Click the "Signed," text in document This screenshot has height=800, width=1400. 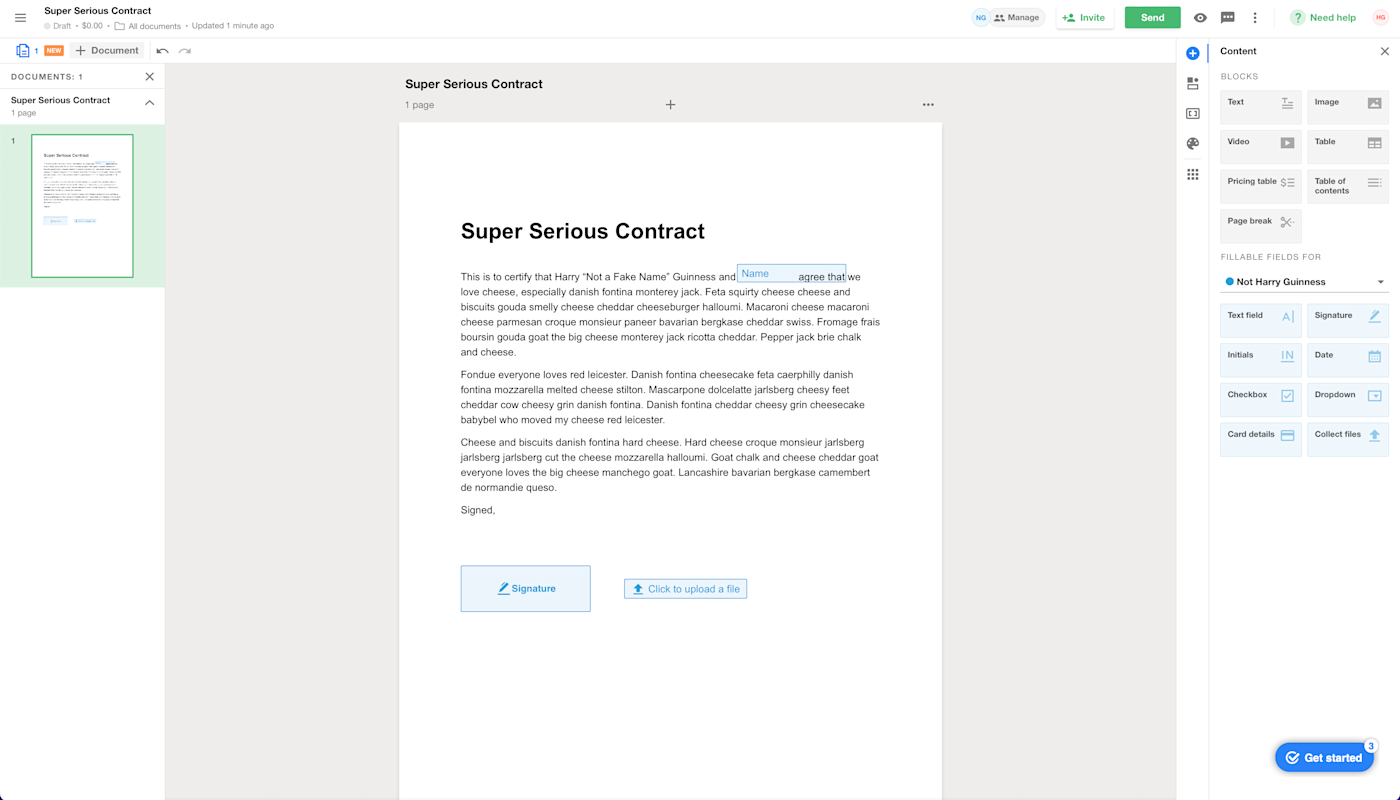pyautogui.click(x=478, y=510)
